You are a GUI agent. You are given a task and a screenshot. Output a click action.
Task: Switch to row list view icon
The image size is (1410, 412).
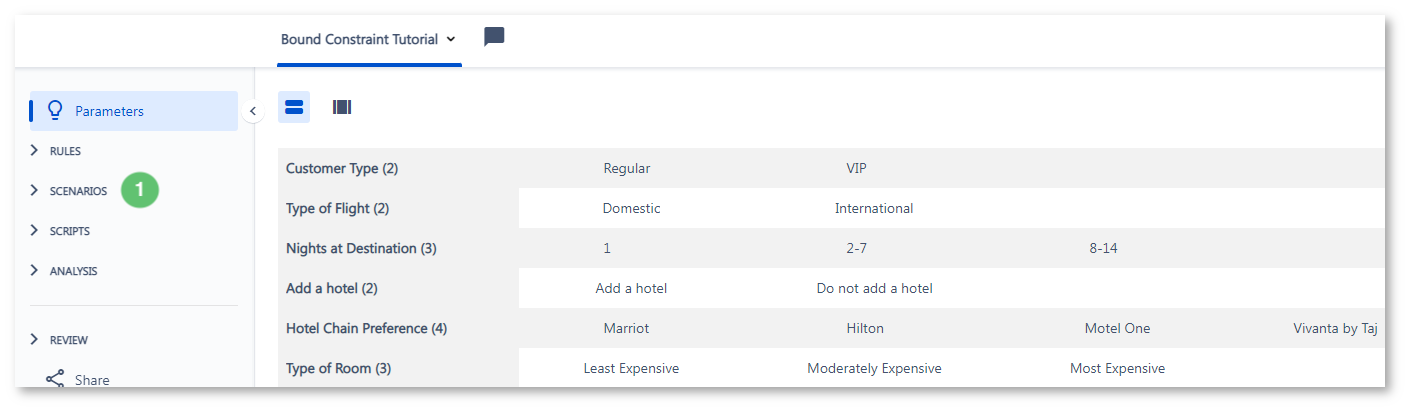coord(294,107)
